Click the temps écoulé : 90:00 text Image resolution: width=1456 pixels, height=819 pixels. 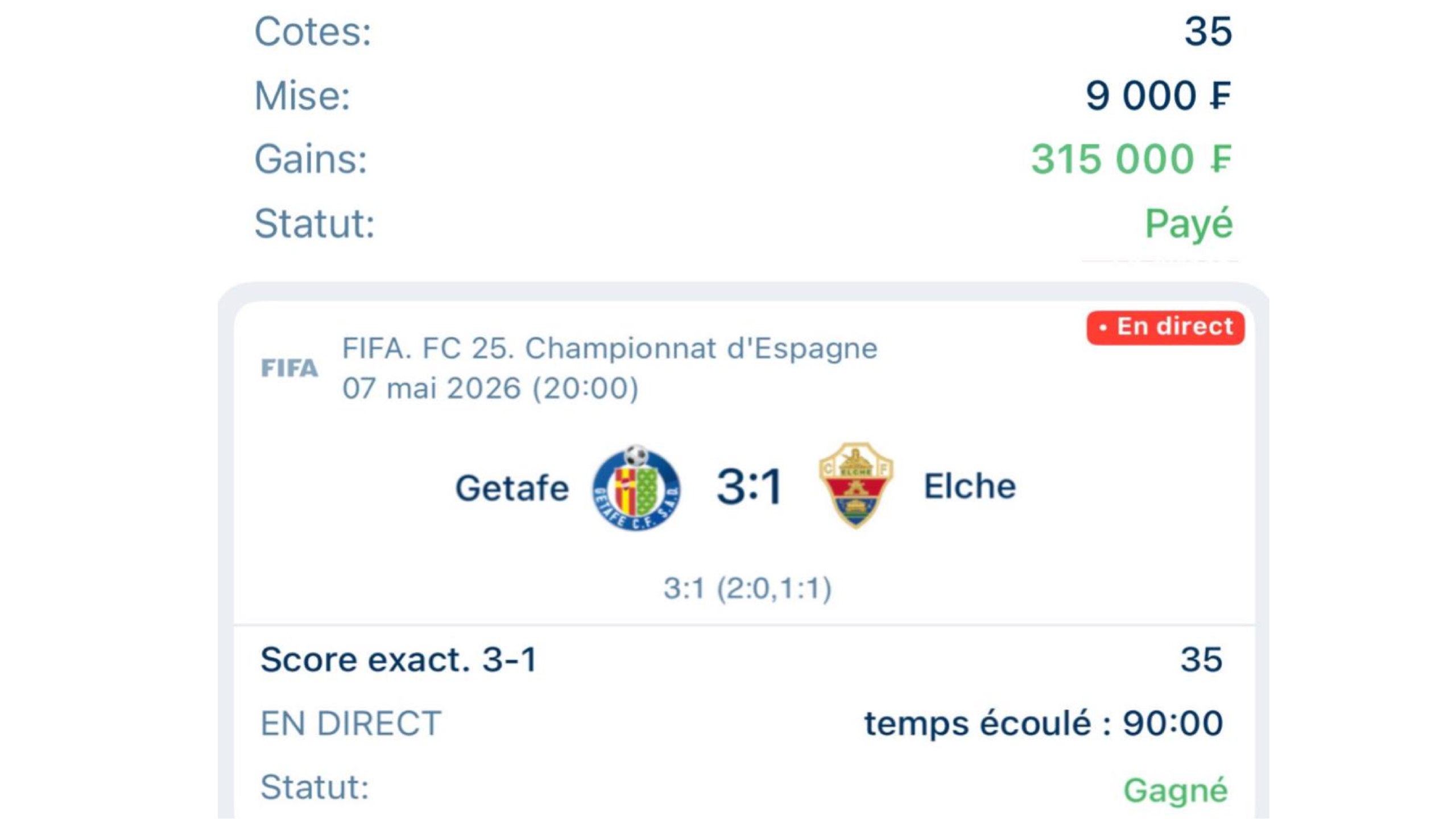pos(1044,723)
